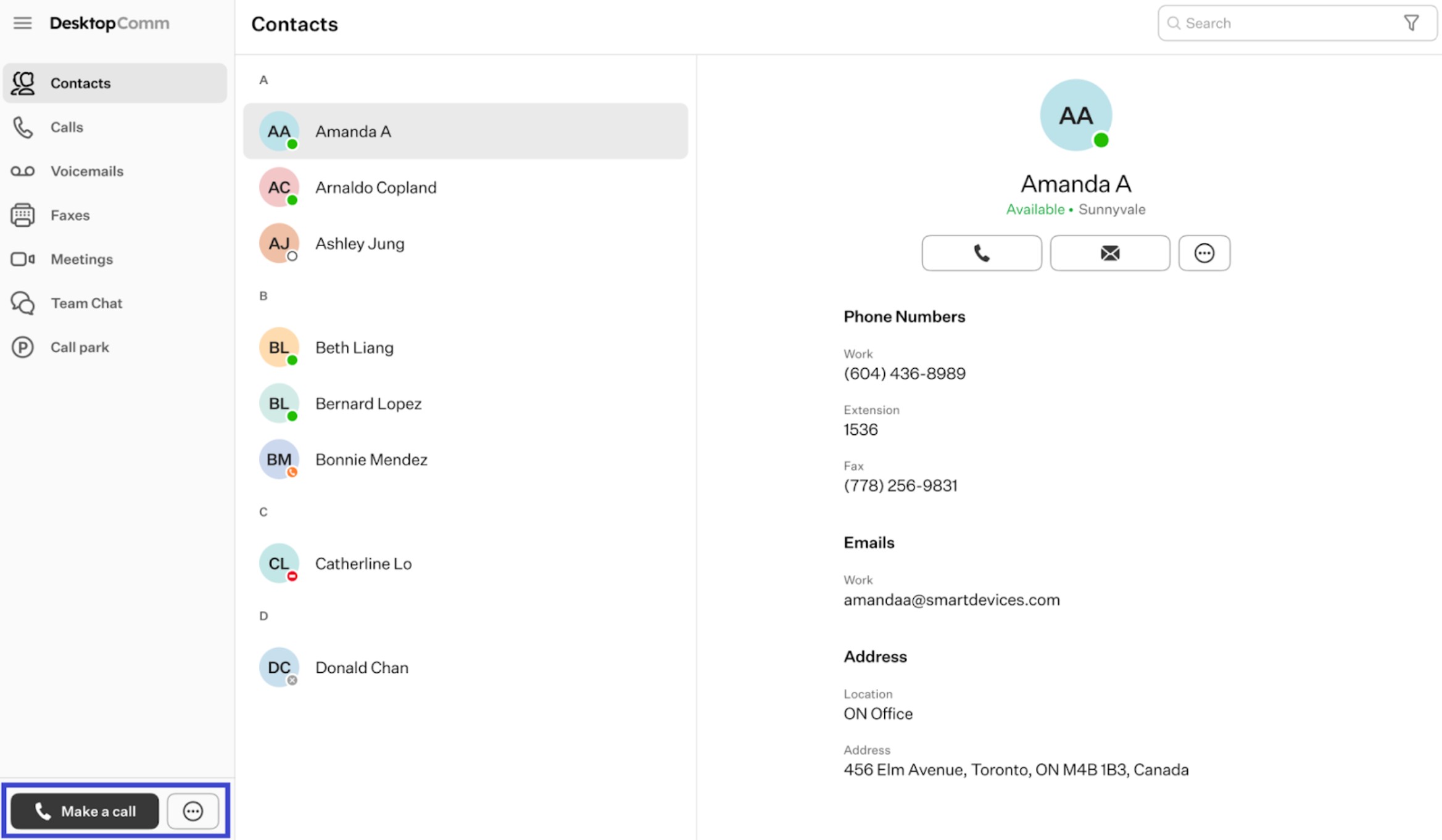Open the hamburger menu icon

(22, 23)
